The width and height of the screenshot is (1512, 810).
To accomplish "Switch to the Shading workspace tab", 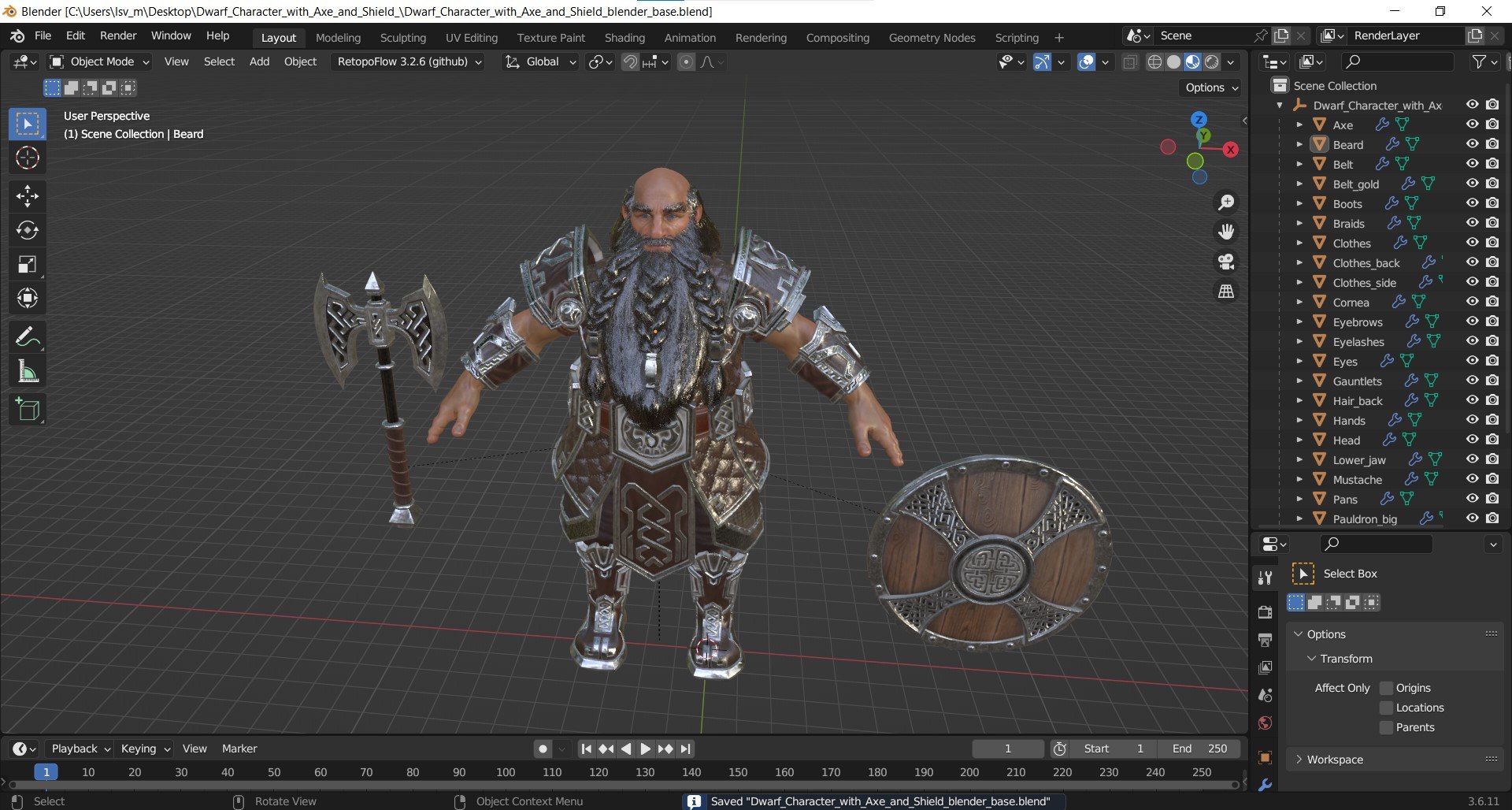I will [x=624, y=38].
